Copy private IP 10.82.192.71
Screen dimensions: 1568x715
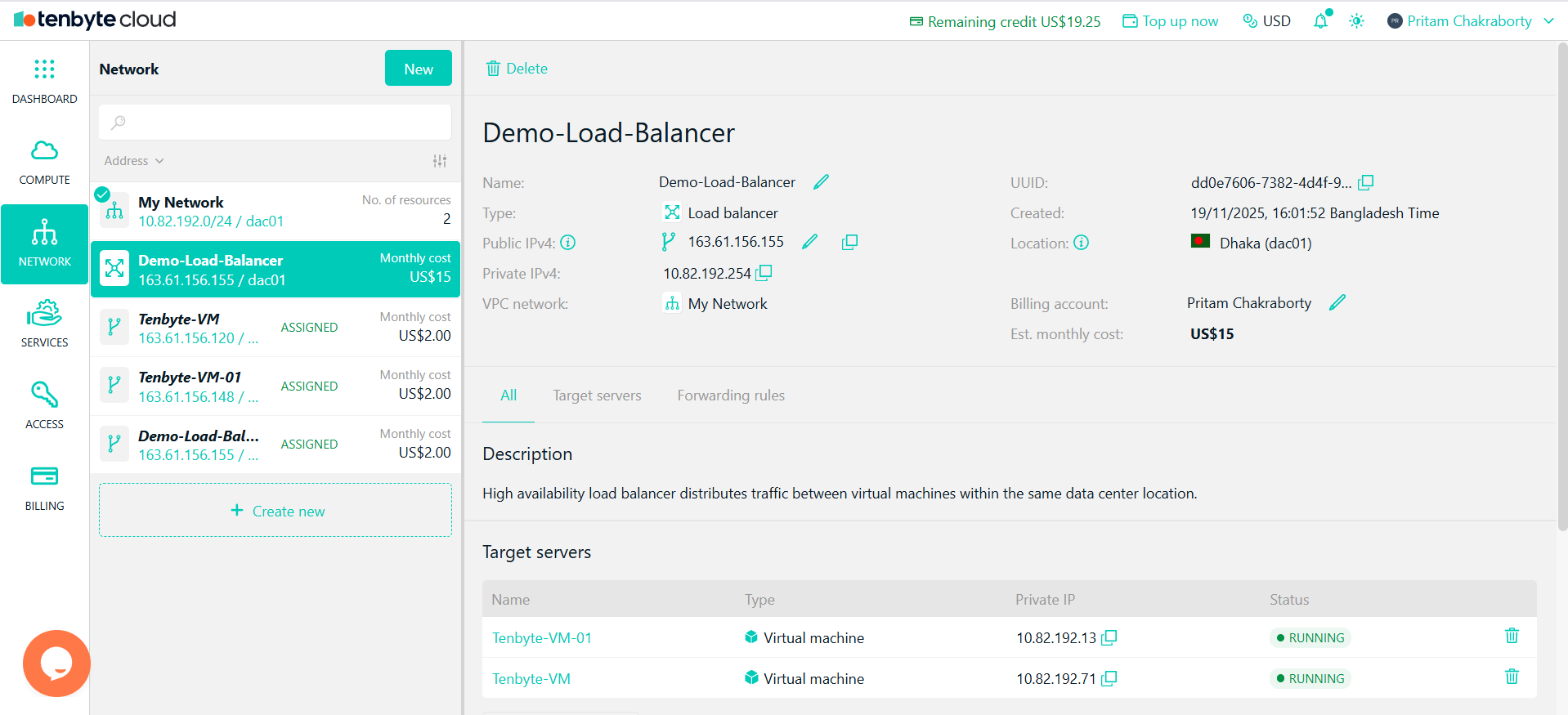pos(1109,678)
